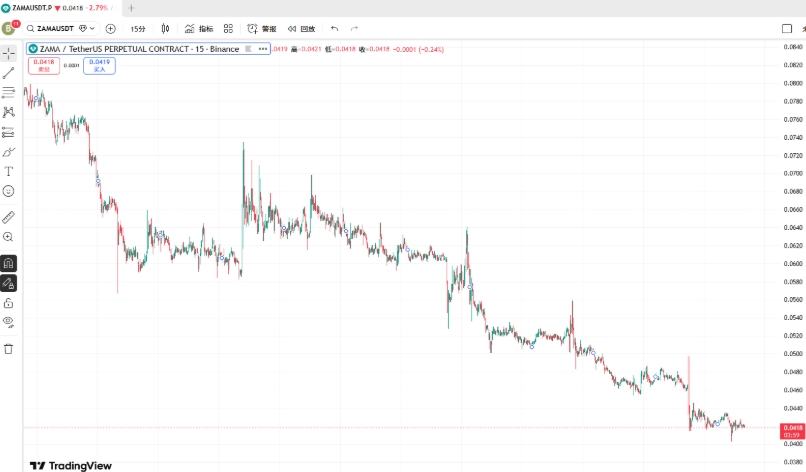
Task: Select the crosshair cursor tool
Action: point(8,53)
